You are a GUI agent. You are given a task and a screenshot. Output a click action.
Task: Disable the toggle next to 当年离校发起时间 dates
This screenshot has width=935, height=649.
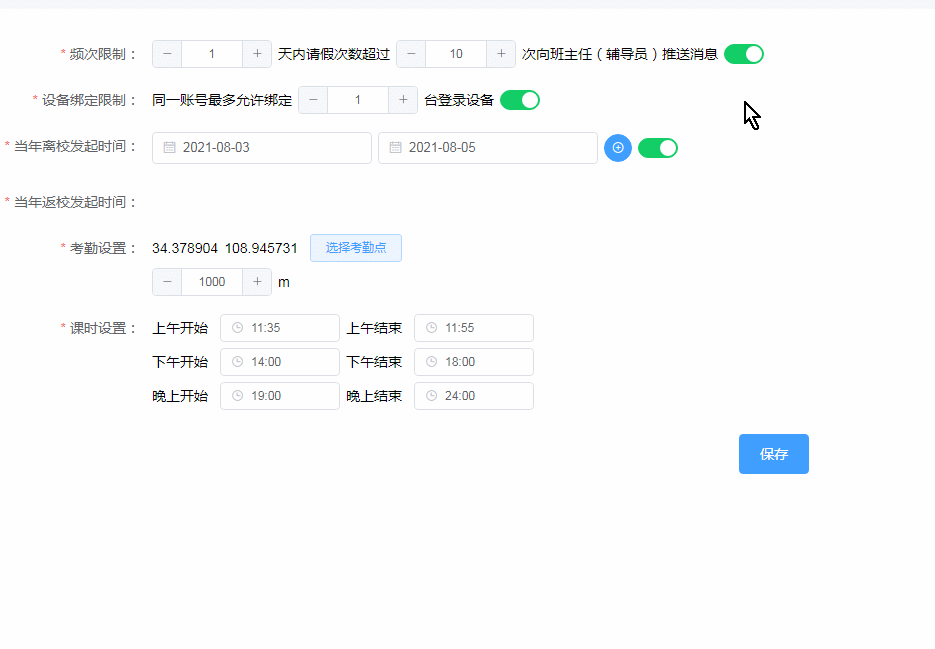coord(658,147)
